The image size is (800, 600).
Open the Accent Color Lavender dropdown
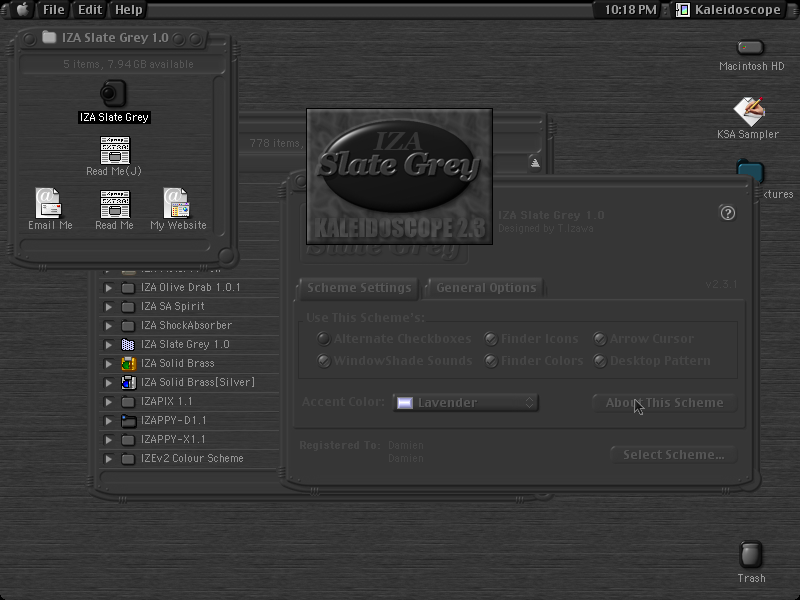point(465,403)
